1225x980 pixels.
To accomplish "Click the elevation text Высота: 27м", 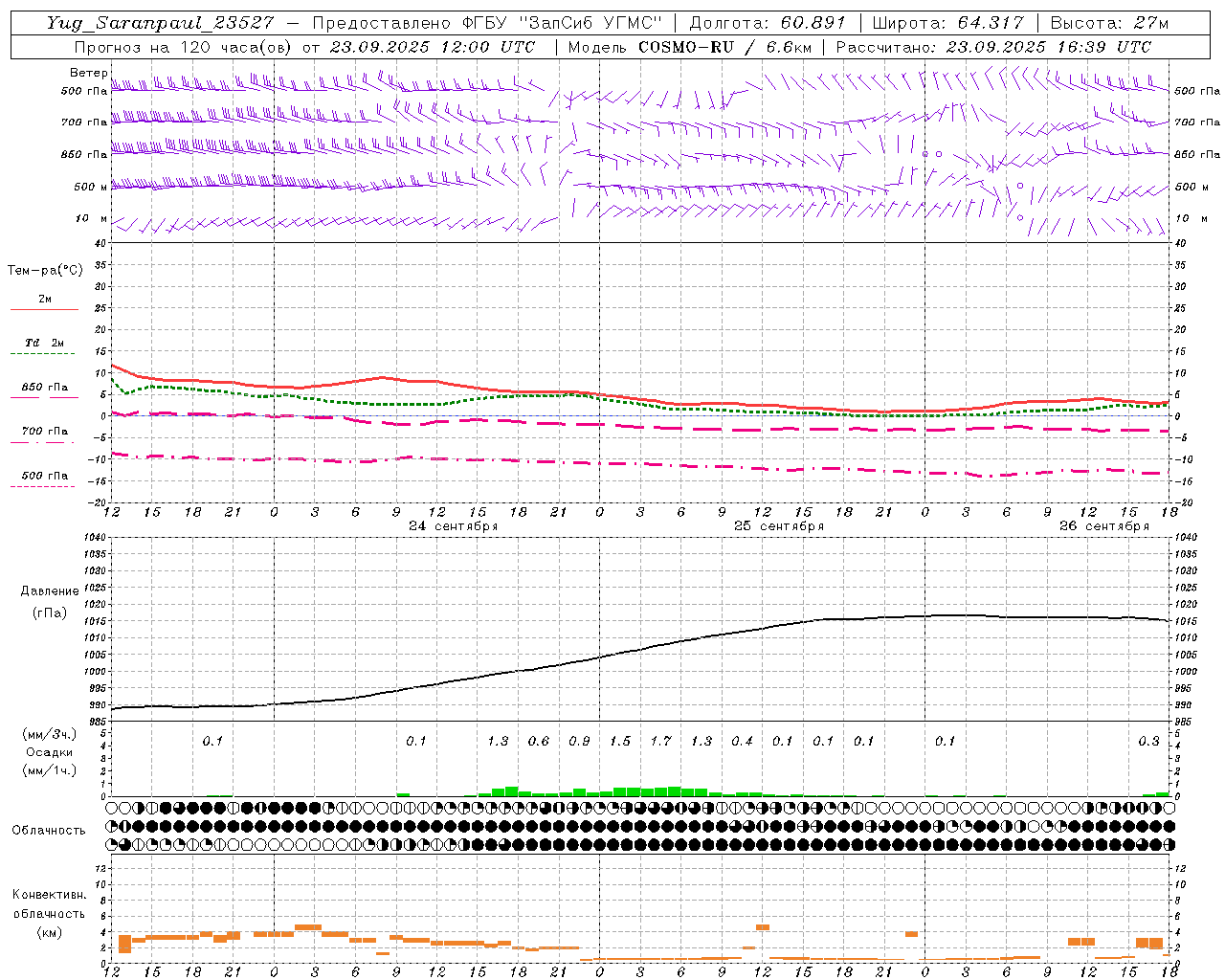I will pyautogui.click(x=1109, y=23).
